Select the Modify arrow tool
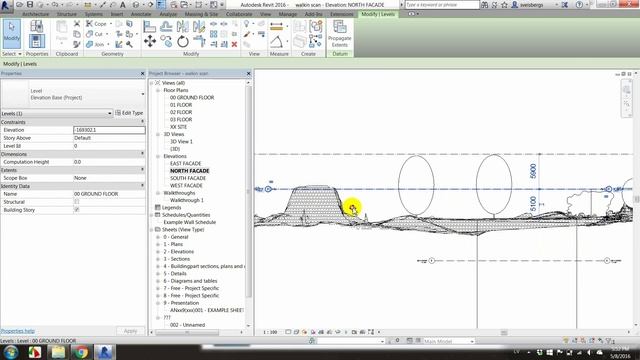This screenshot has width=640, height=360. tap(11, 34)
